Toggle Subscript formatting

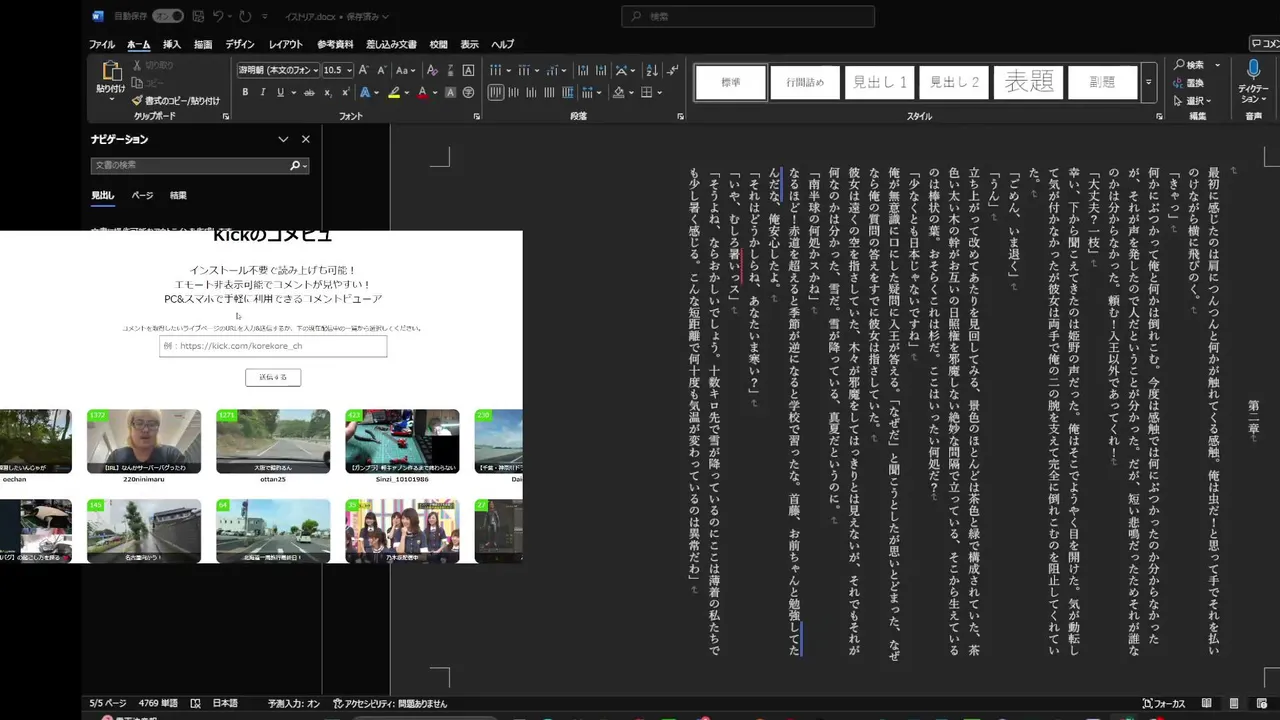click(x=329, y=92)
